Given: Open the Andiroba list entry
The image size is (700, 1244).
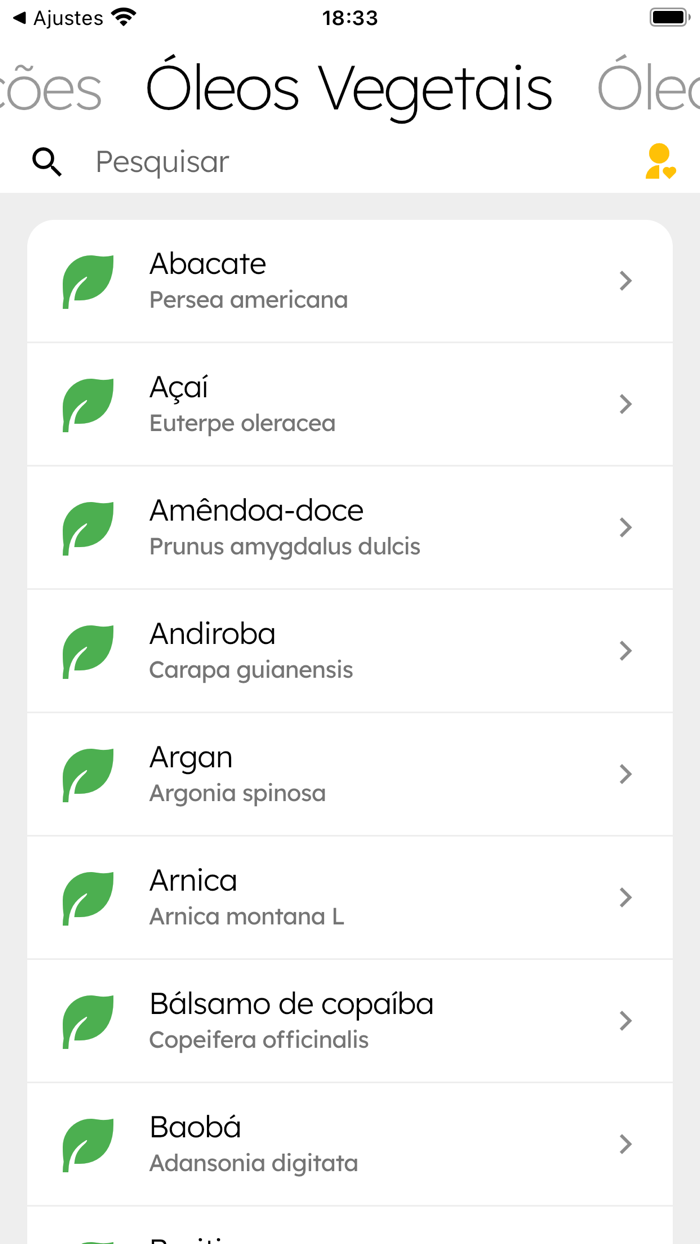Looking at the screenshot, I should pos(350,651).
